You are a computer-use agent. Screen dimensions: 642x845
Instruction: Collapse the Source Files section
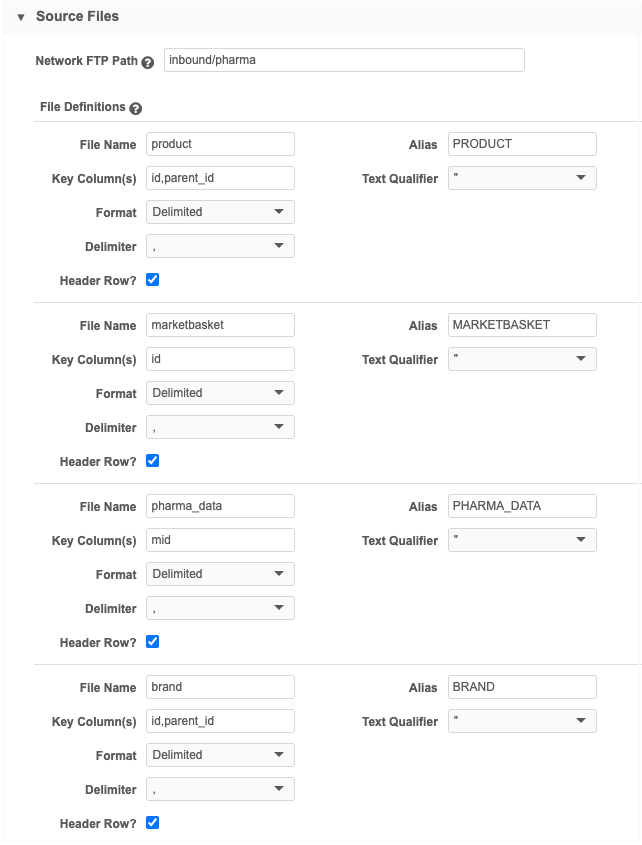[x=21, y=17]
